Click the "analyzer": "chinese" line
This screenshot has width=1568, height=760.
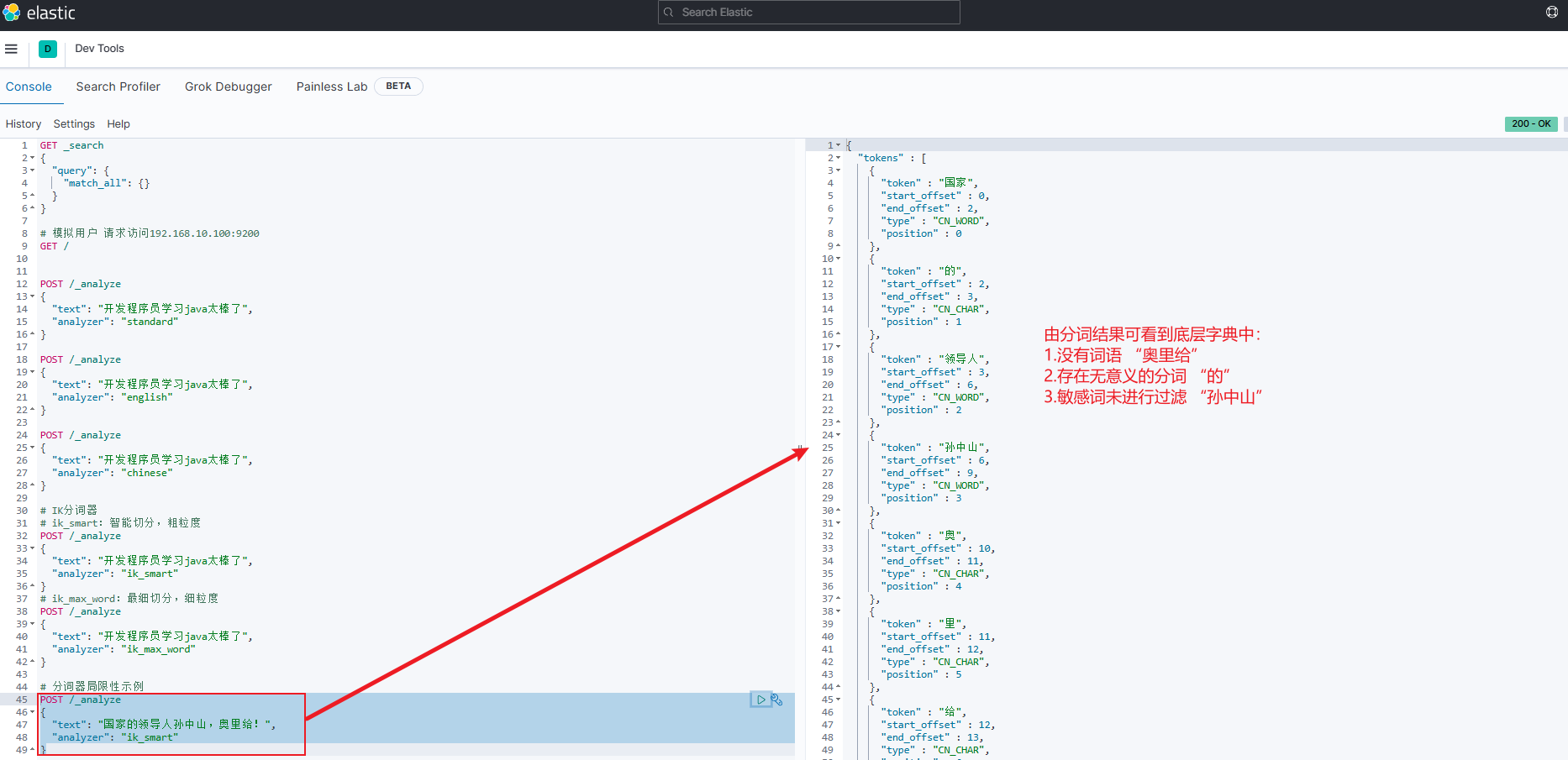(112, 473)
